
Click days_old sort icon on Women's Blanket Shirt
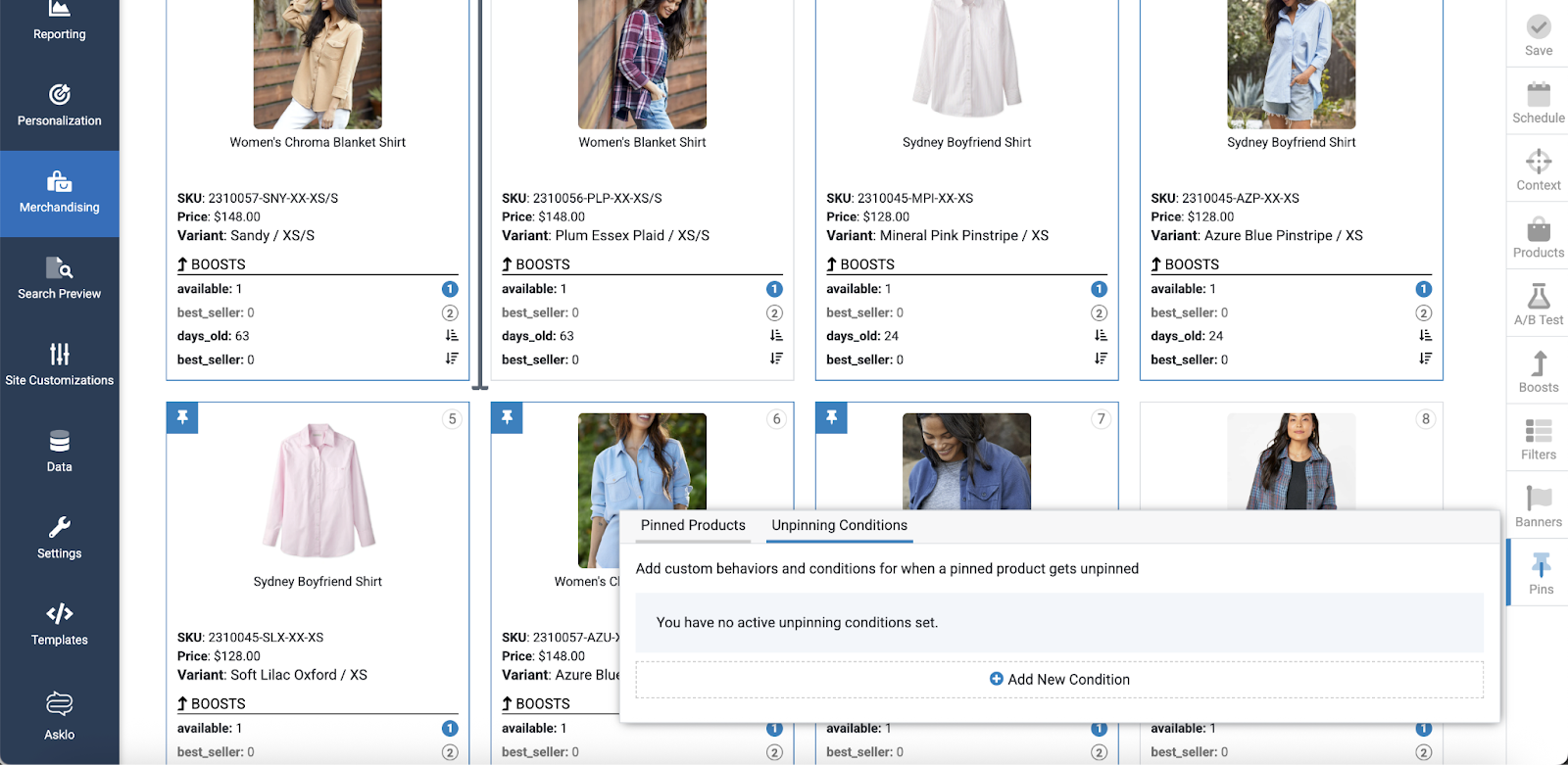coord(775,336)
